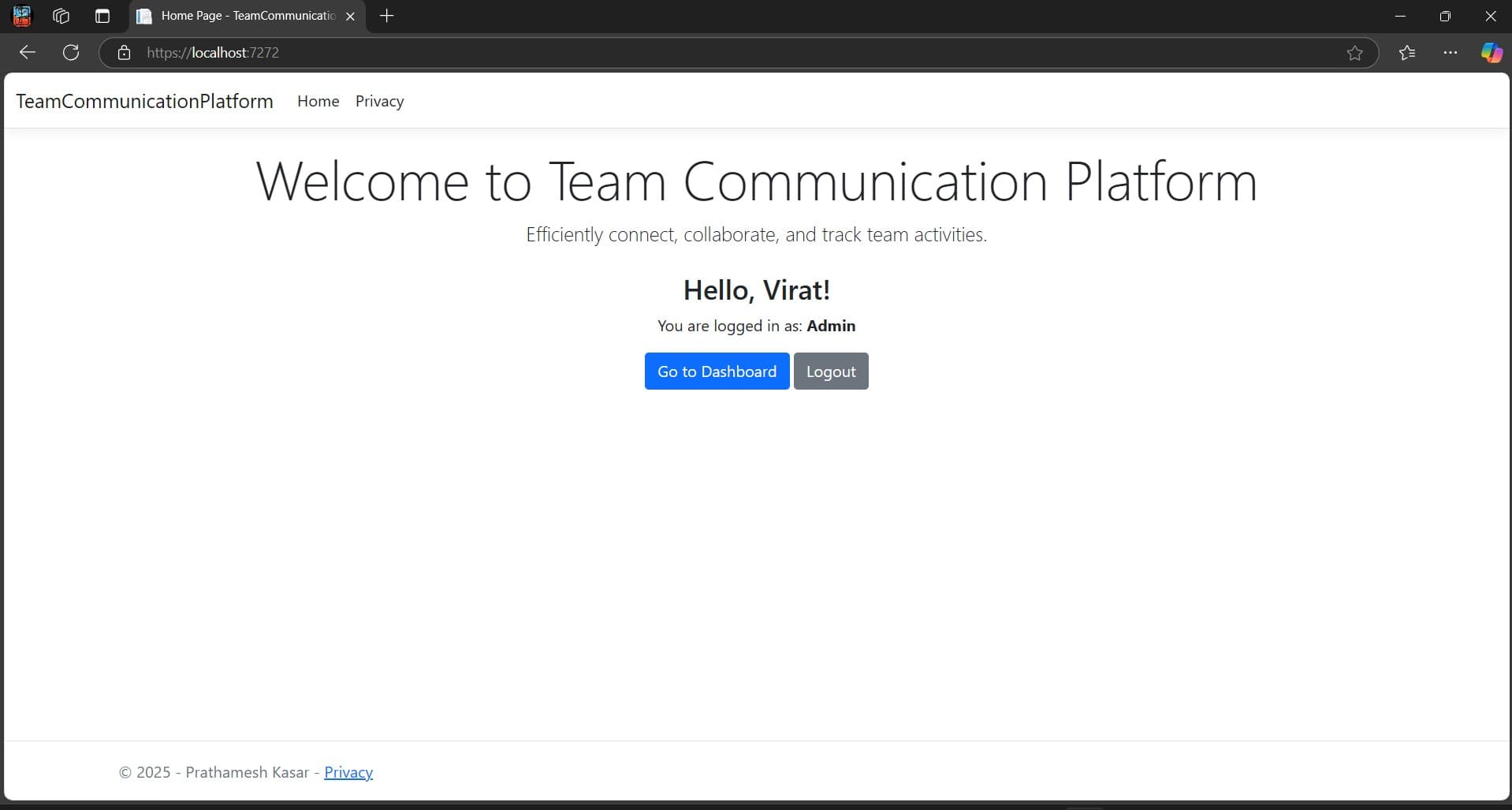Open the tab actions menu icon
Screen dimensions: 1512x810
click(x=102, y=16)
